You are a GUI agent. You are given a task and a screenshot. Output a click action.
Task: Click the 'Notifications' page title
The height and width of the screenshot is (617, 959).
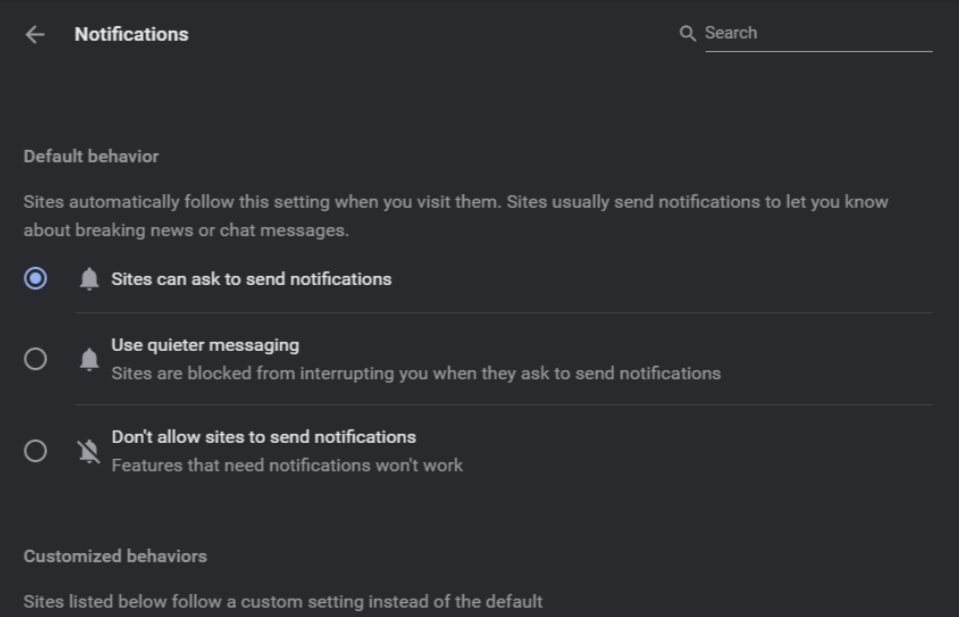(131, 34)
